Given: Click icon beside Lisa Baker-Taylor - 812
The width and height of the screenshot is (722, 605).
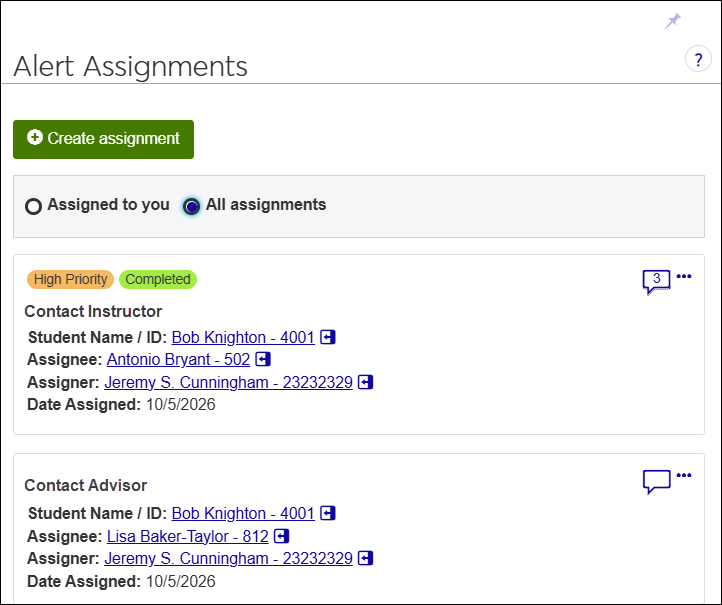Looking at the screenshot, I should [281, 536].
